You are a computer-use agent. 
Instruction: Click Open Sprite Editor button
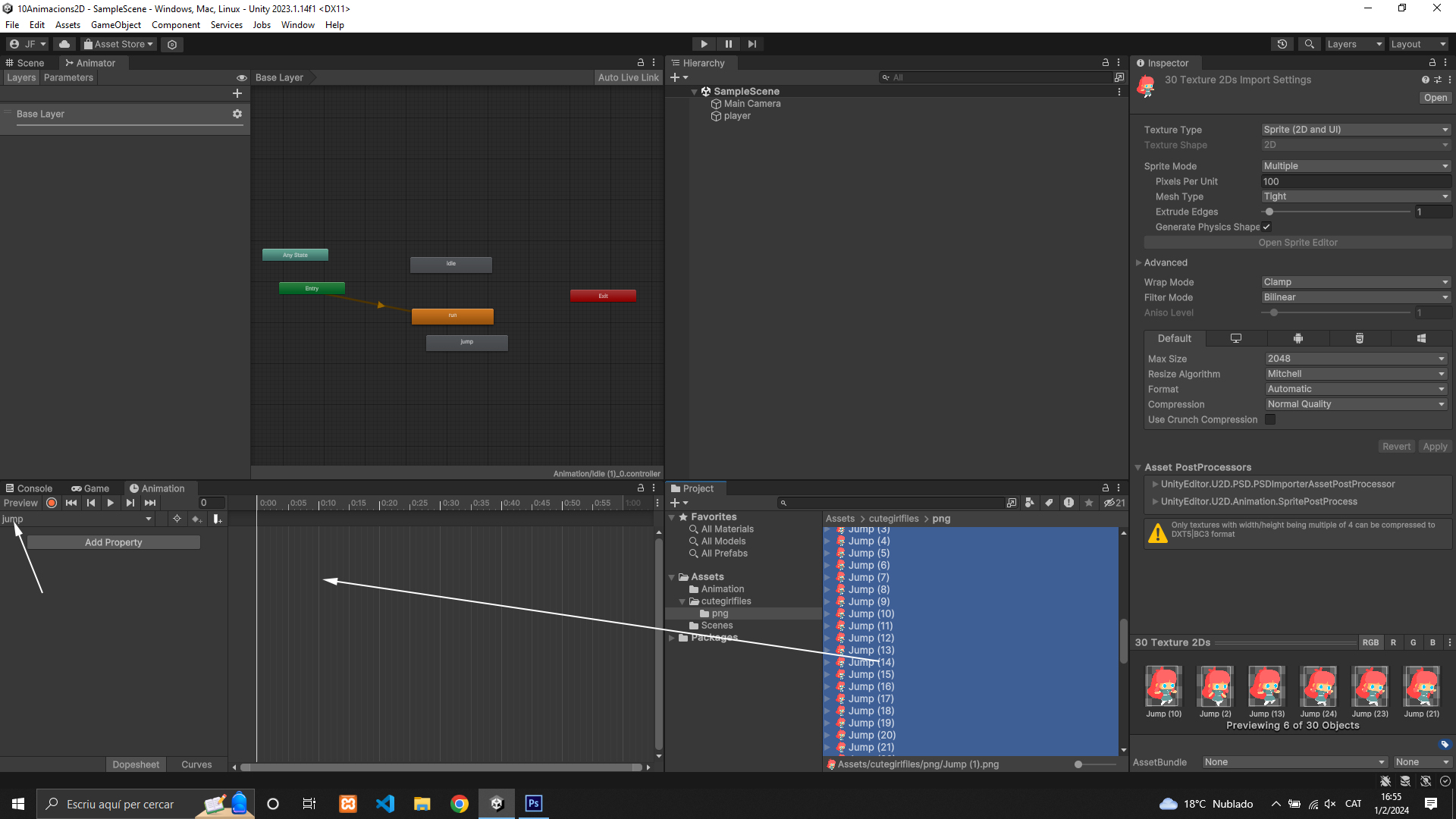point(1298,243)
